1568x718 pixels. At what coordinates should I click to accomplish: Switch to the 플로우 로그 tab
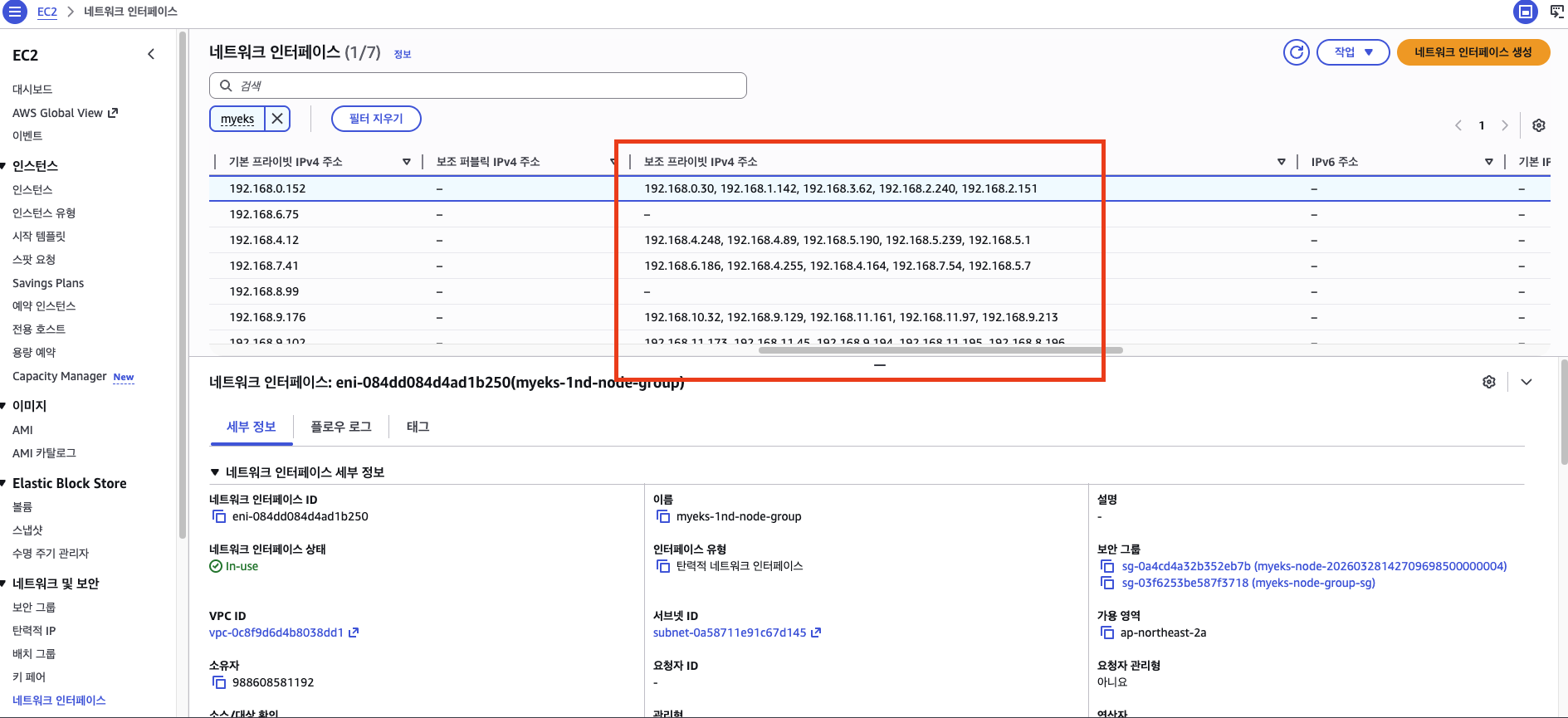[x=340, y=427]
